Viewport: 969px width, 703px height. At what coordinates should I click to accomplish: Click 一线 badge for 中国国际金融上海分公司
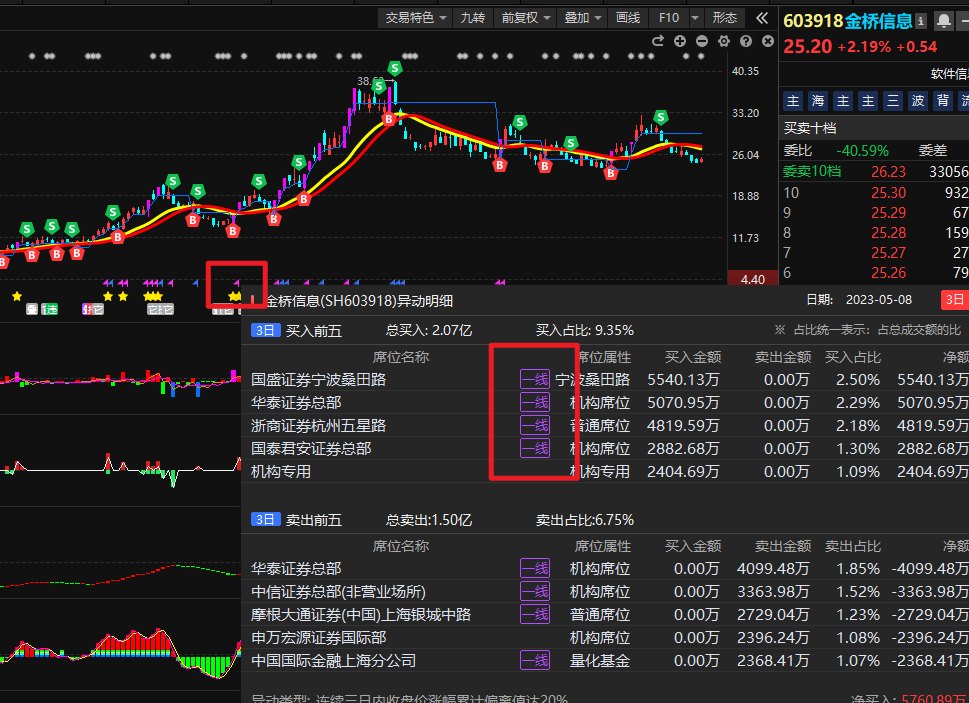coord(535,660)
